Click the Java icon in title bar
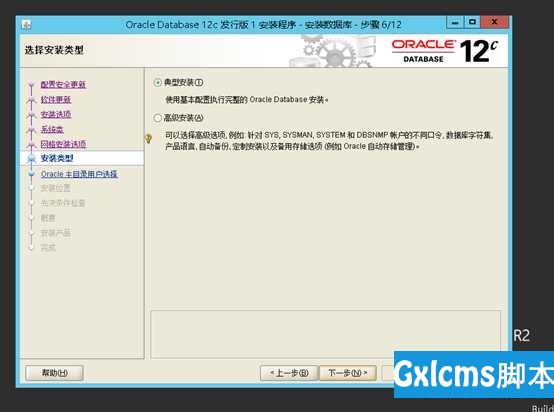This screenshot has height=412, width=554. pyautogui.click(x=26, y=25)
